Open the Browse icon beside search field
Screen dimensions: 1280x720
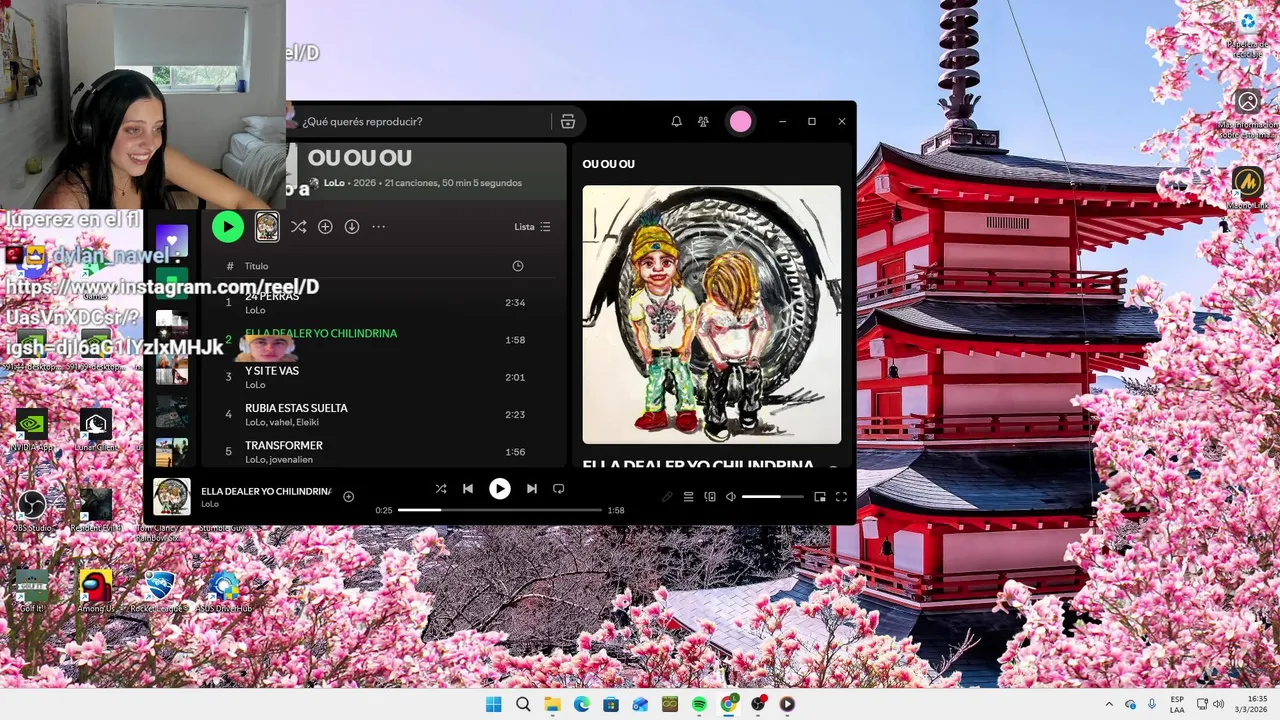568,121
